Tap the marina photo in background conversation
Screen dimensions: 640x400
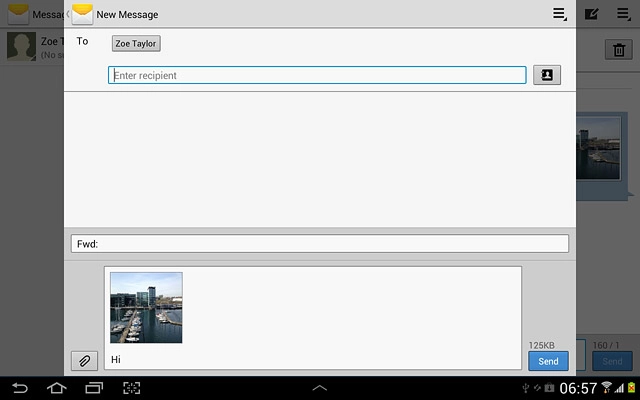click(x=598, y=149)
